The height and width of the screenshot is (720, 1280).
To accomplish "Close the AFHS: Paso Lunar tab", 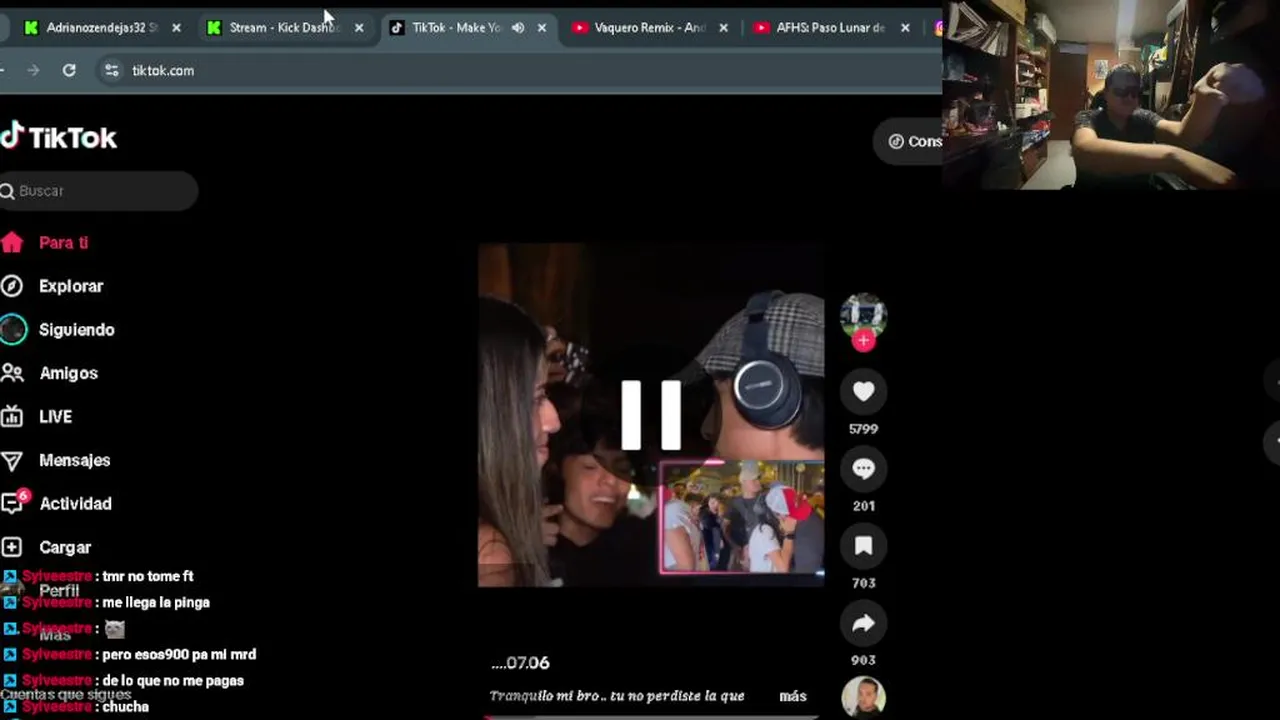I will [905, 28].
